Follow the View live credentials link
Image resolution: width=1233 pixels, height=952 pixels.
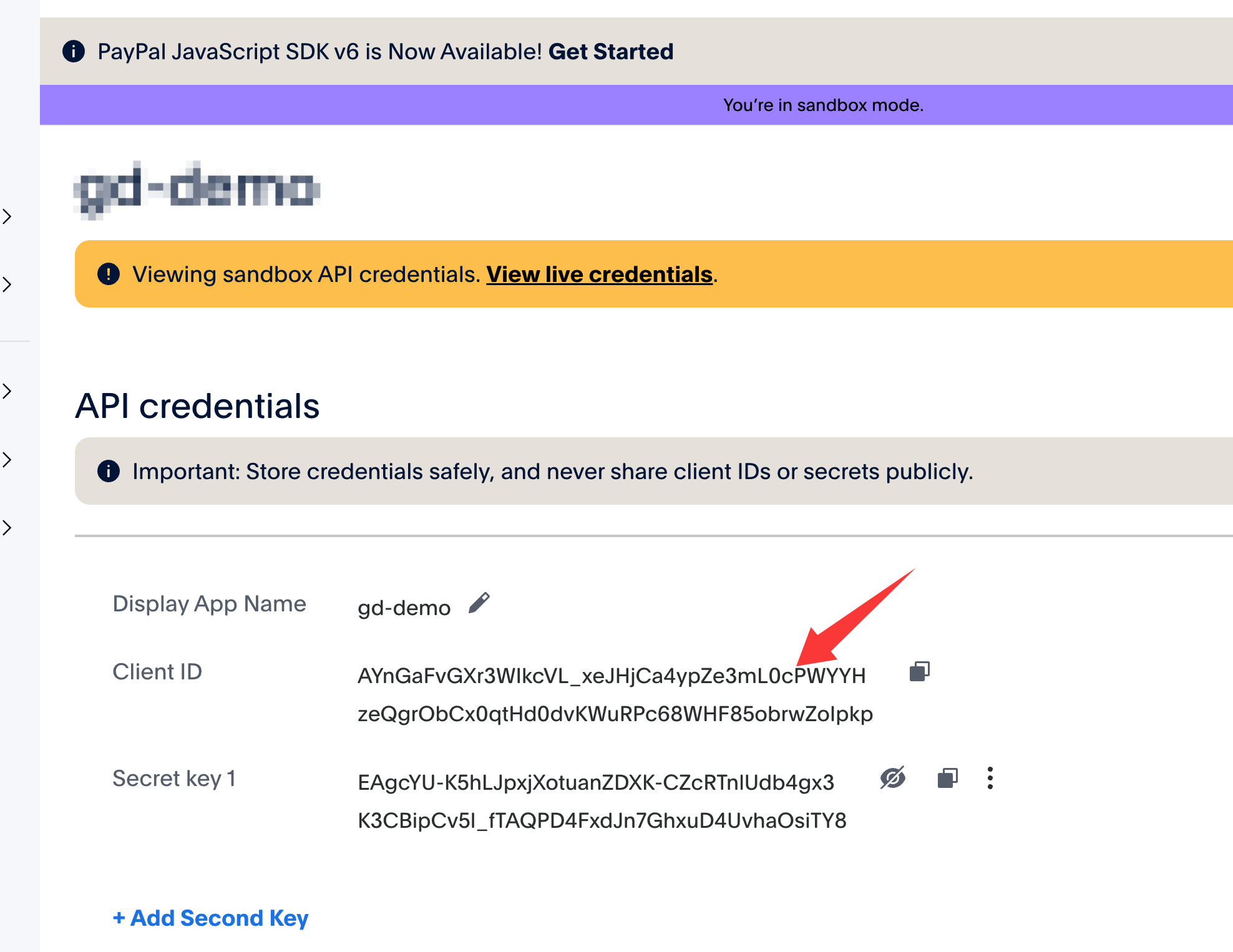click(x=599, y=274)
